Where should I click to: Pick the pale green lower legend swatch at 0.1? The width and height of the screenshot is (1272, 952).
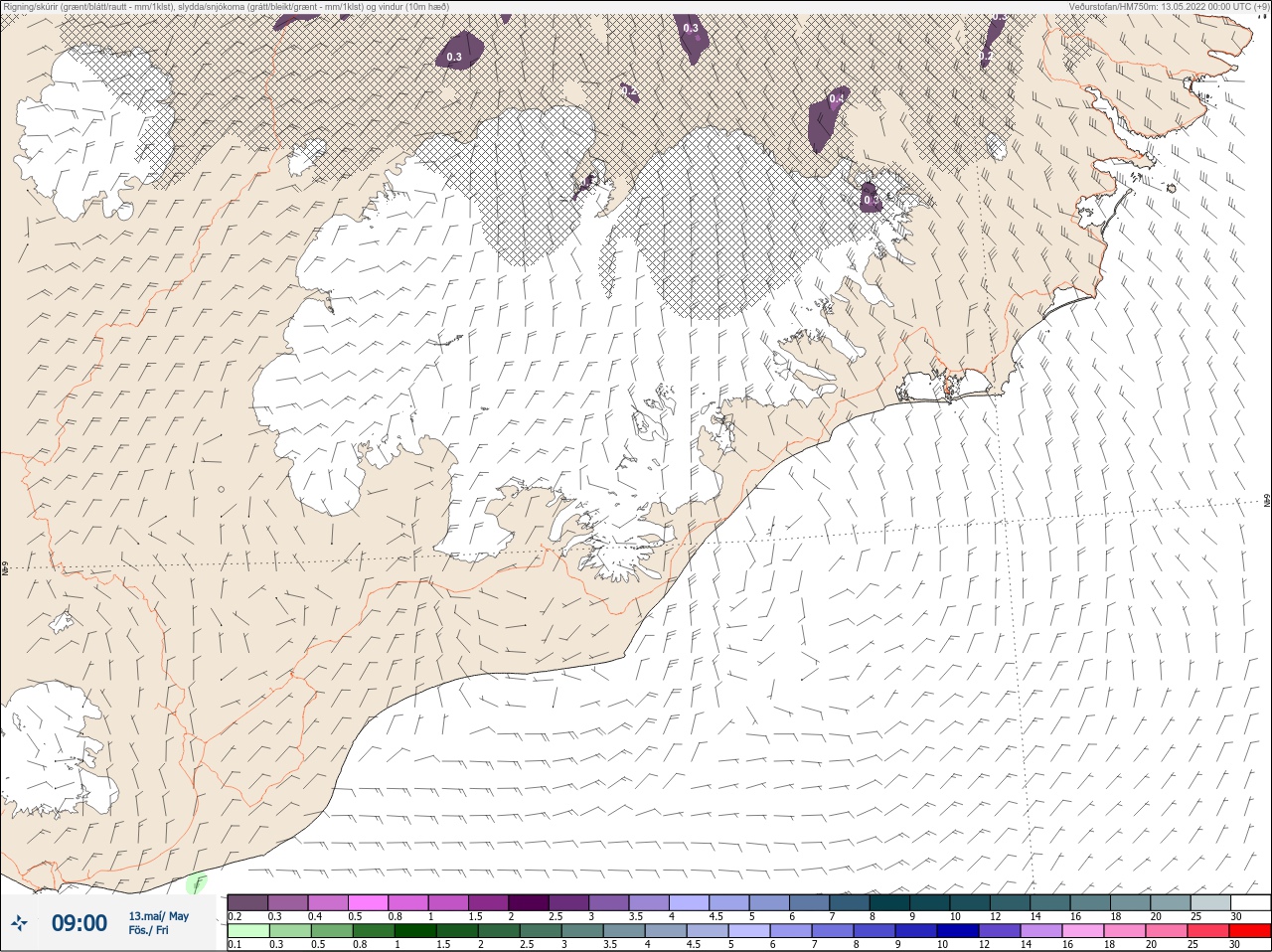[x=247, y=931]
